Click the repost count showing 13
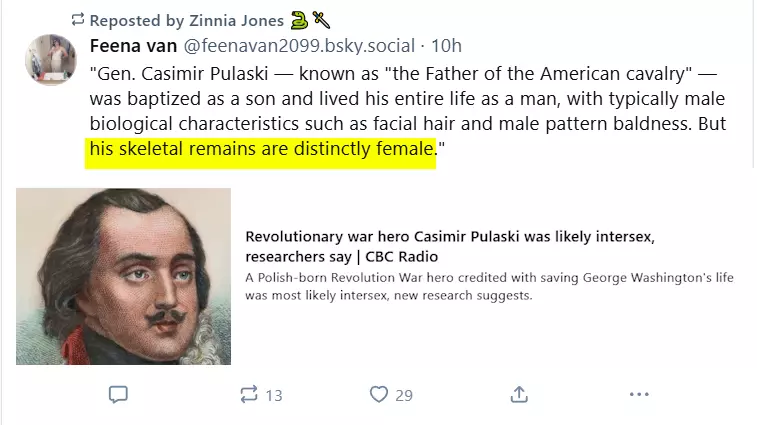This screenshot has width=757, height=425. pos(273,395)
